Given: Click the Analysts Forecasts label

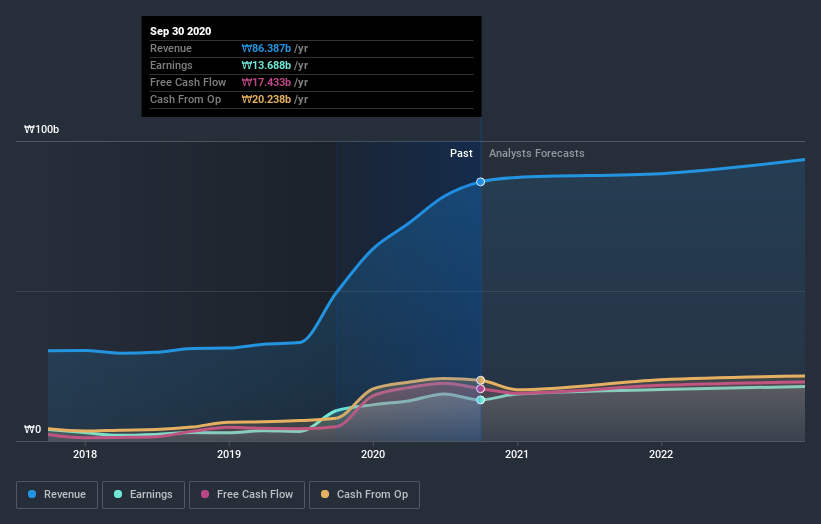Looking at the screenshot, I should point(537,153).
